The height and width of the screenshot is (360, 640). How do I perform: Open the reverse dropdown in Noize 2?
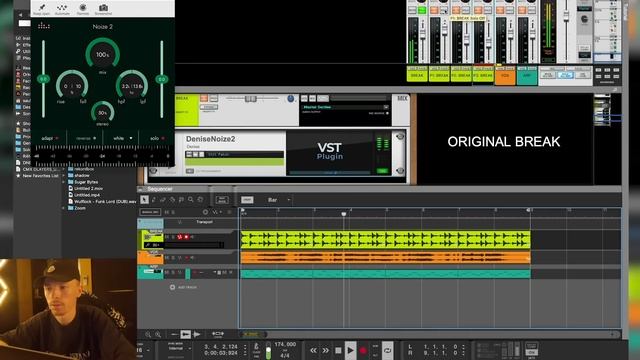[x=86, y=138]
